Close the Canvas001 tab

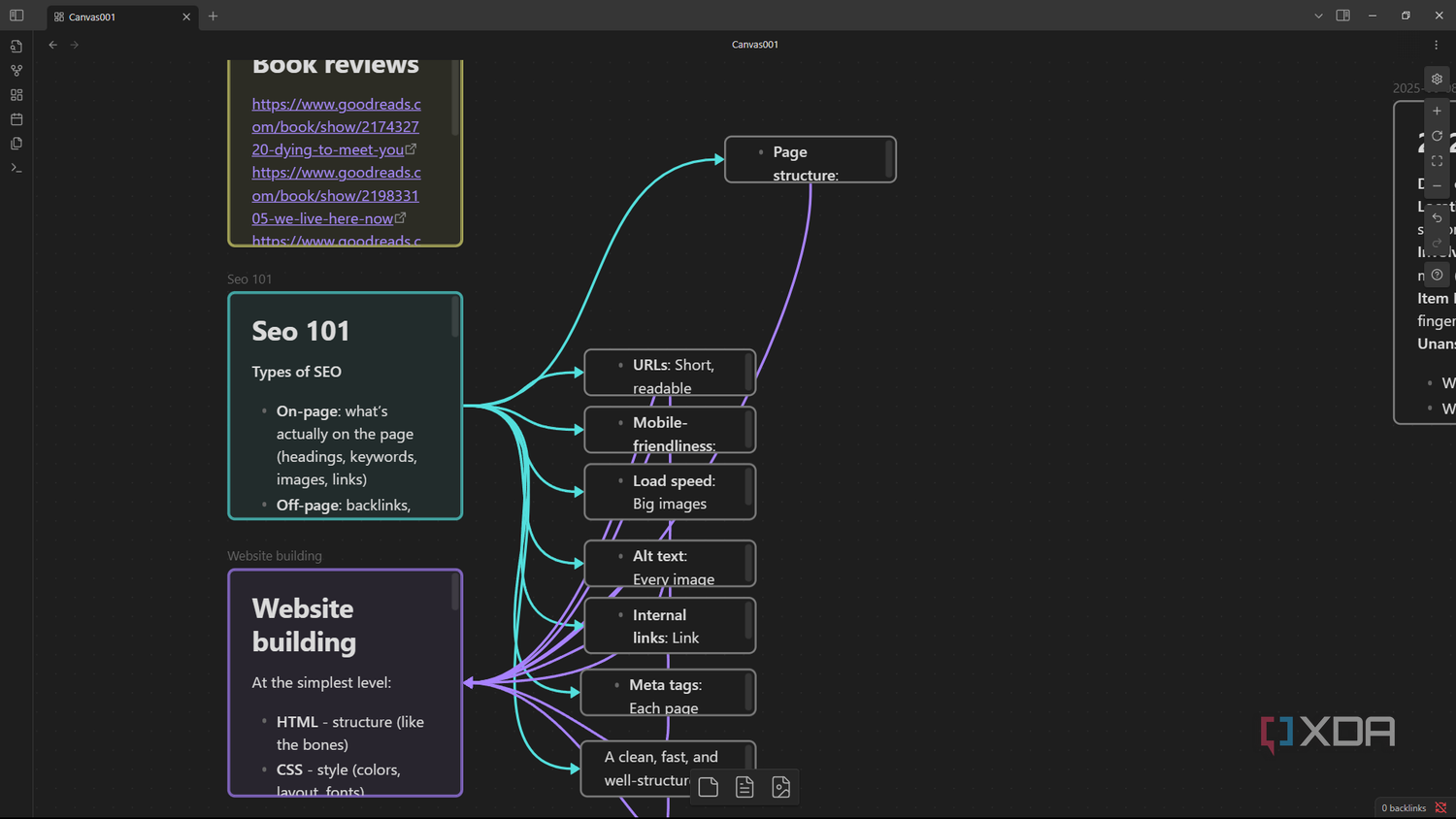[x=186, y=16]
